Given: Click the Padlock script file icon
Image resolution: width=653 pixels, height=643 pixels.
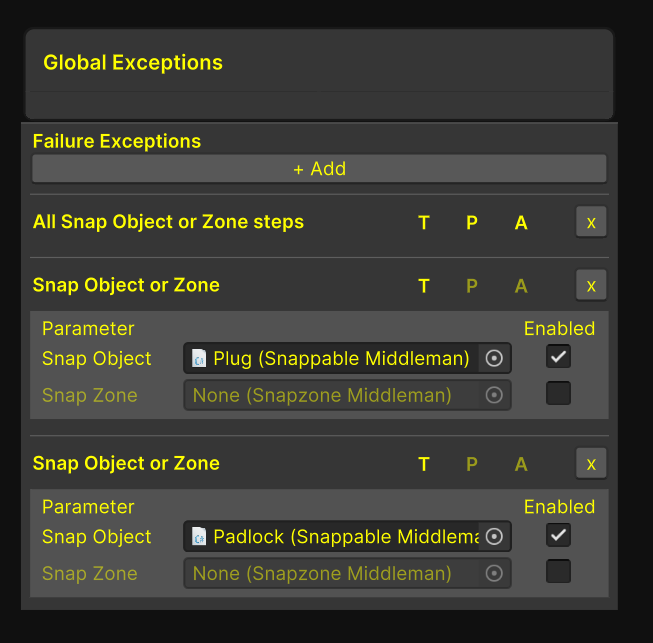Looking at the screenshot, I should point(200,536).
